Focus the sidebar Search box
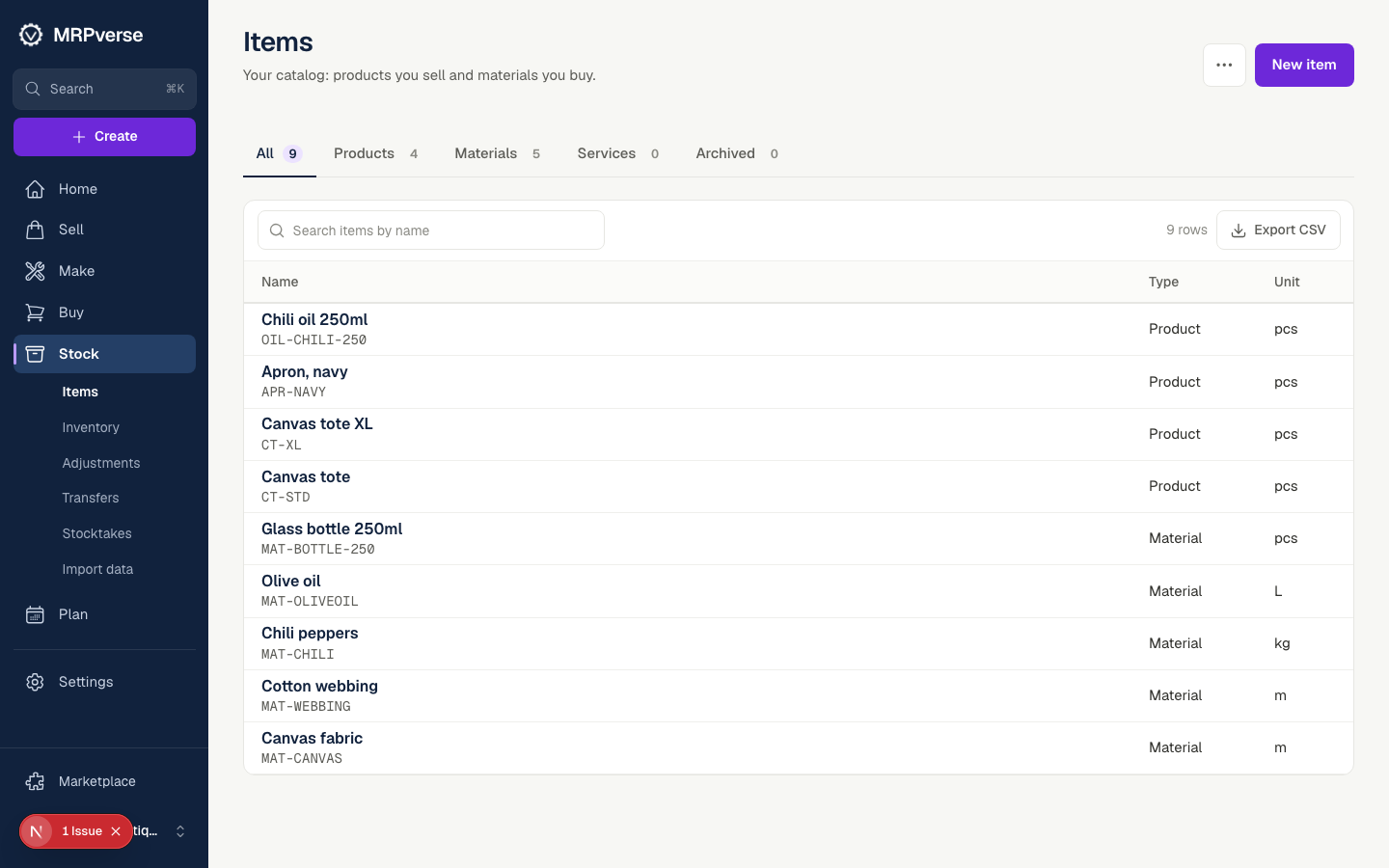Viewport: 1389px width, 868px height. [104, 89]
